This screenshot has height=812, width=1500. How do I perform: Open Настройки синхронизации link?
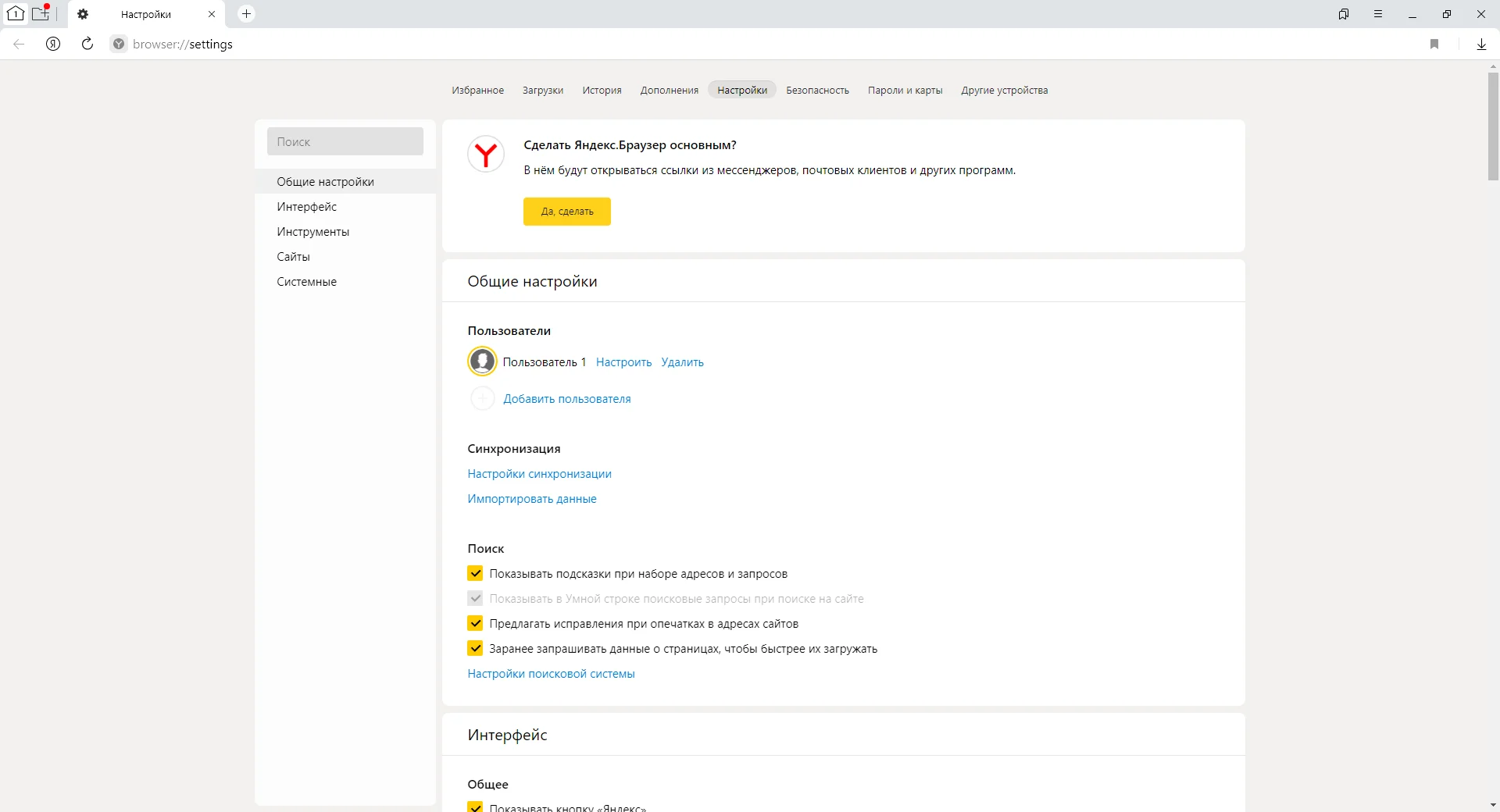tap(539, 474)
